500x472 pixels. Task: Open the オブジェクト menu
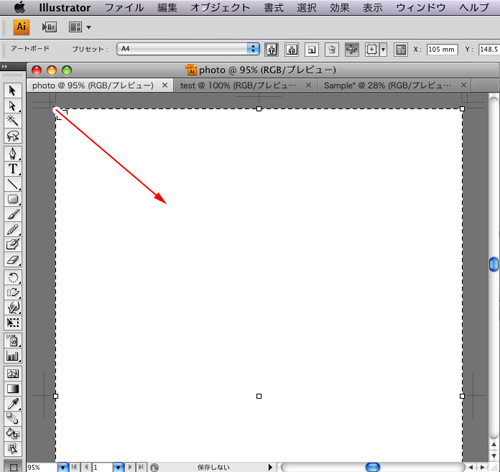pyautogui.click(x=220, y=7)
